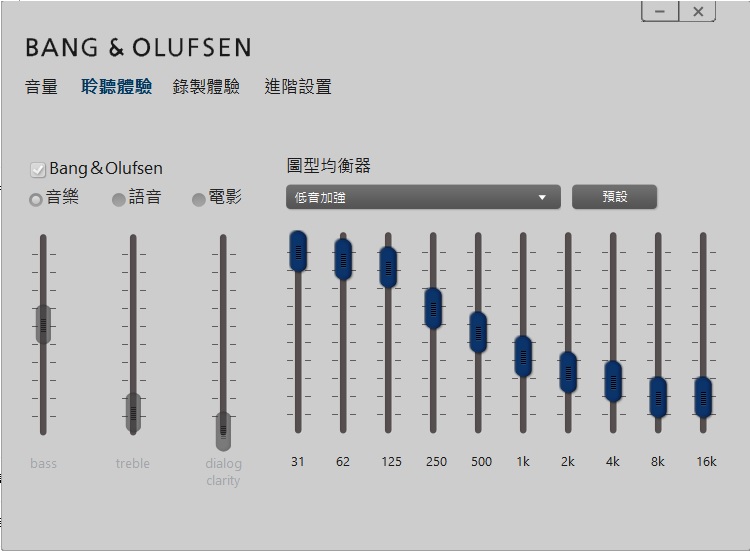750x551 pixels.
Task: Select the 音樂 radio option
Action: (36, 199)
